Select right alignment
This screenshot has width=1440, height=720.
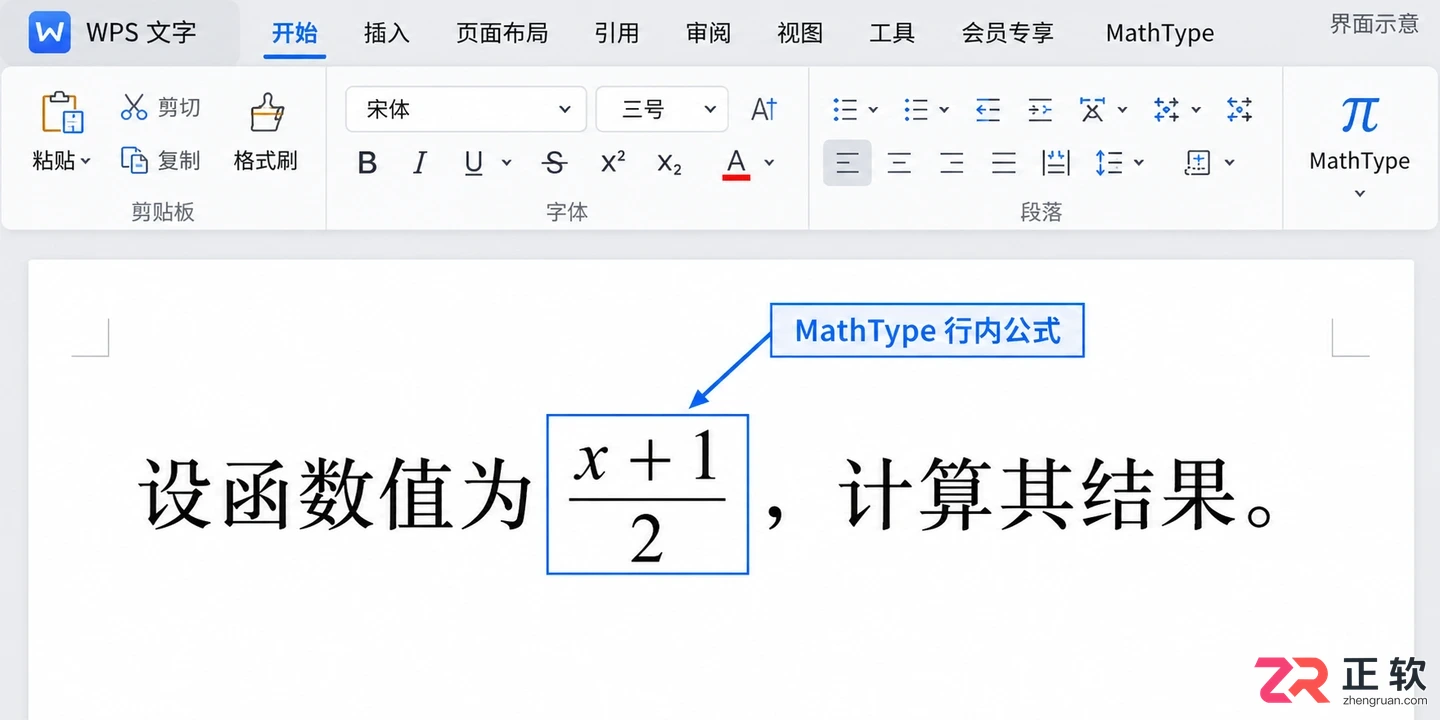point(952,162)
